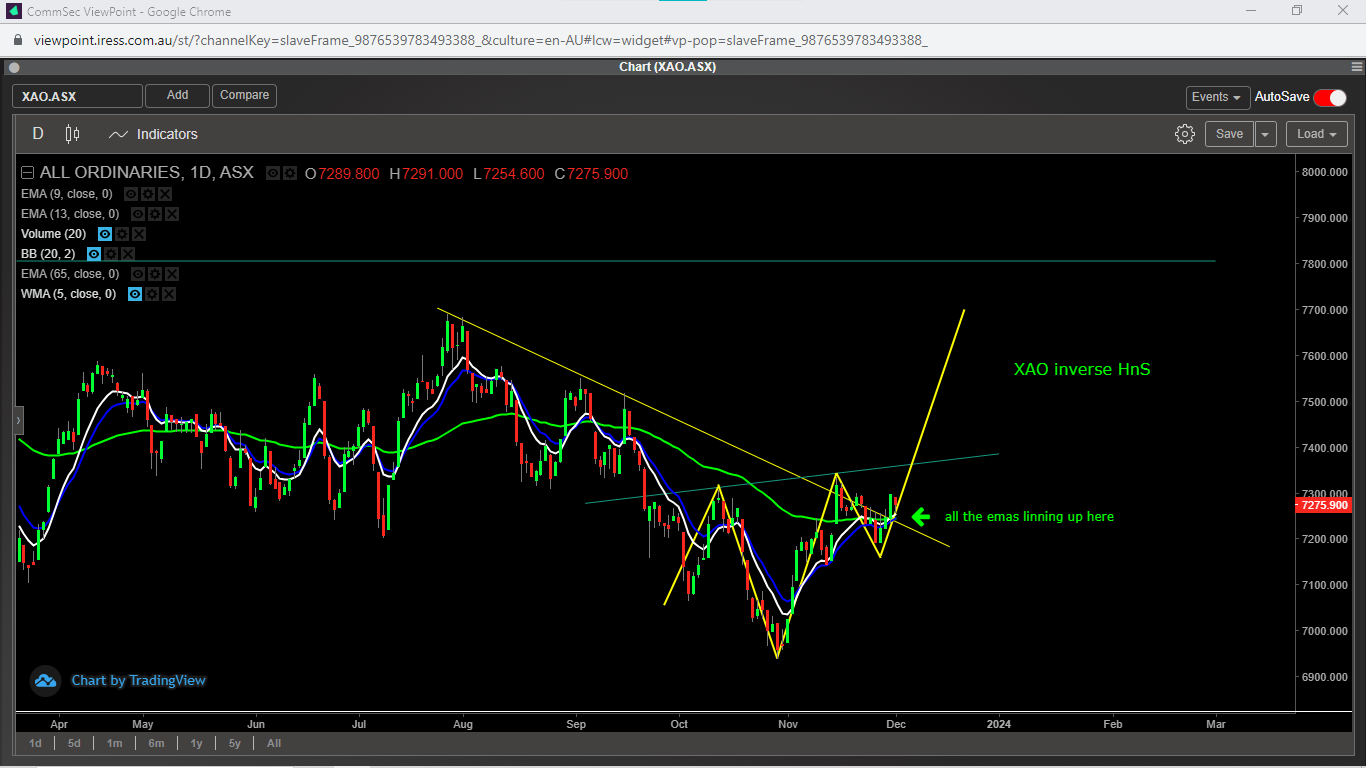This screenshot has width=1366, height=768.
Task: Open settings for ALL ORDINARIES series
Action: 290,173
